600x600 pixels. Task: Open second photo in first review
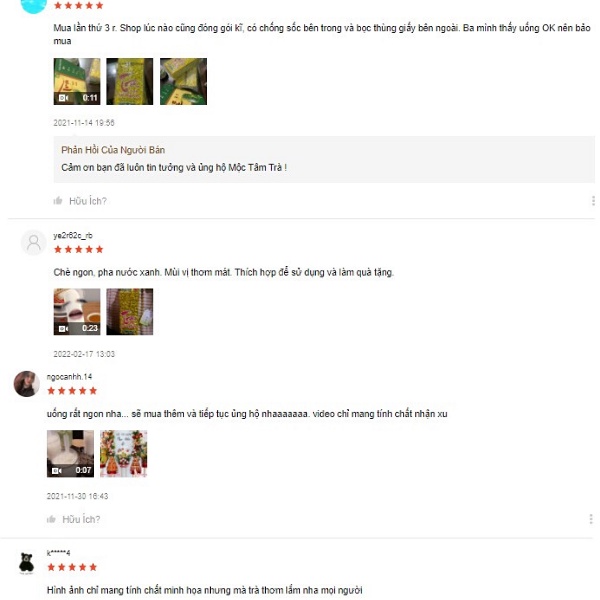(130, 82)
